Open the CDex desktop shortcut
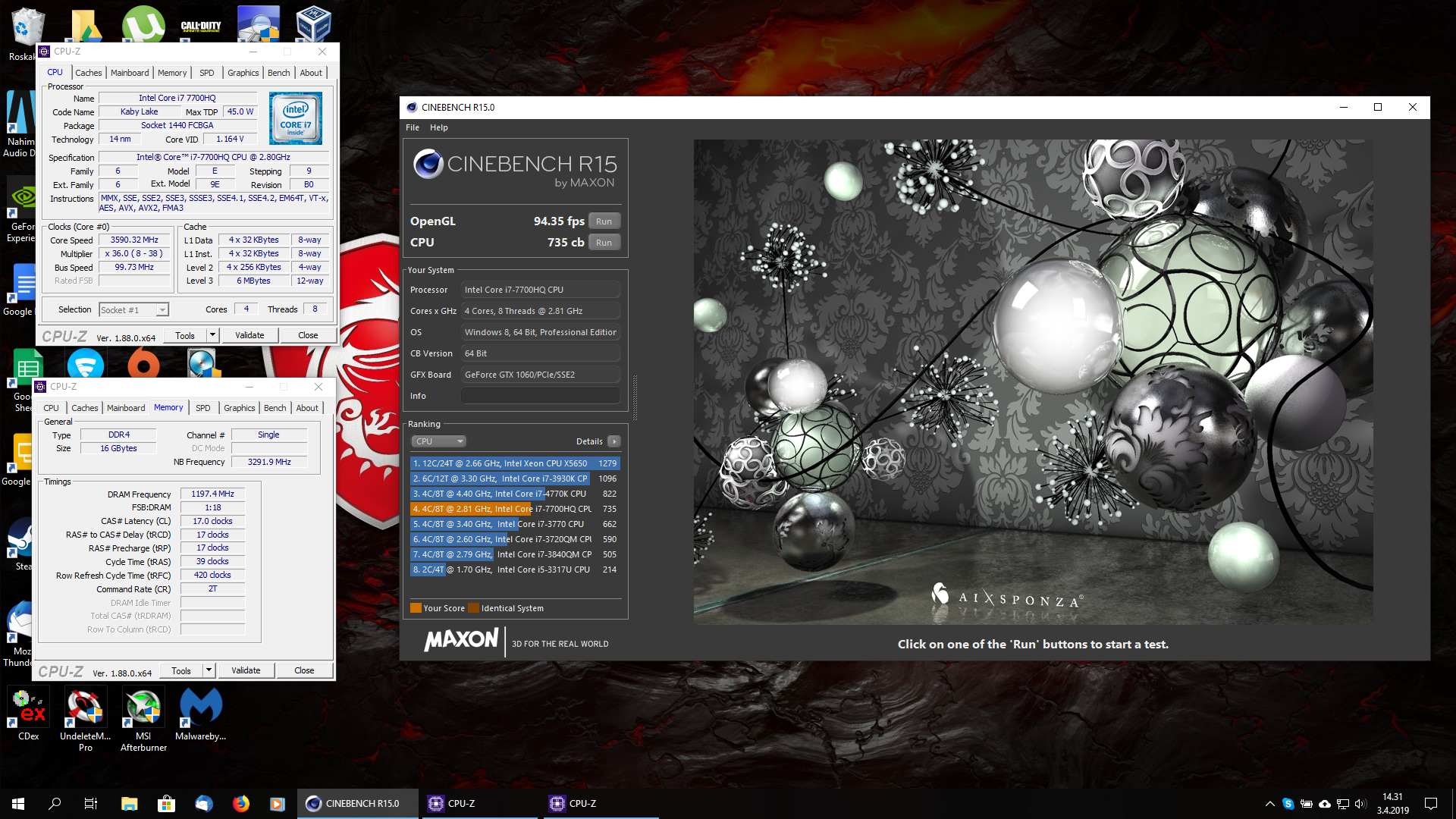This screenshot has height=819, width=1456. (x=29, y=714)
